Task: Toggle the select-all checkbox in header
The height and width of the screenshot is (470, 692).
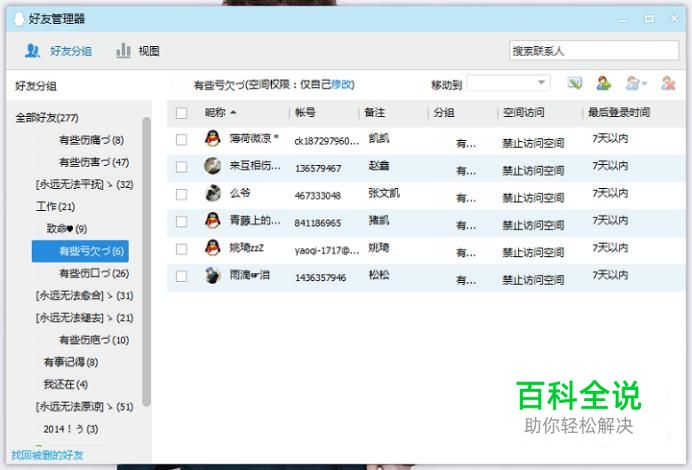Action: click(x=181, y=113)
